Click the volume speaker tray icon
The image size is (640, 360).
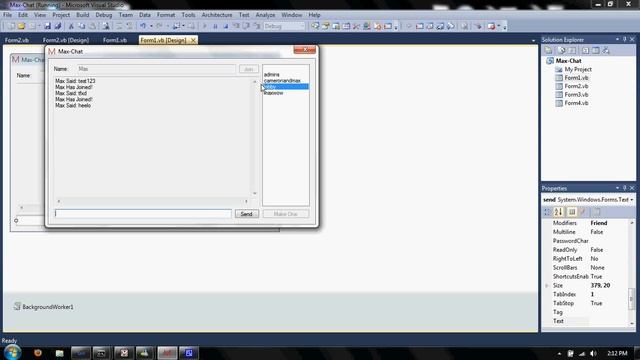tap(593, 353)
